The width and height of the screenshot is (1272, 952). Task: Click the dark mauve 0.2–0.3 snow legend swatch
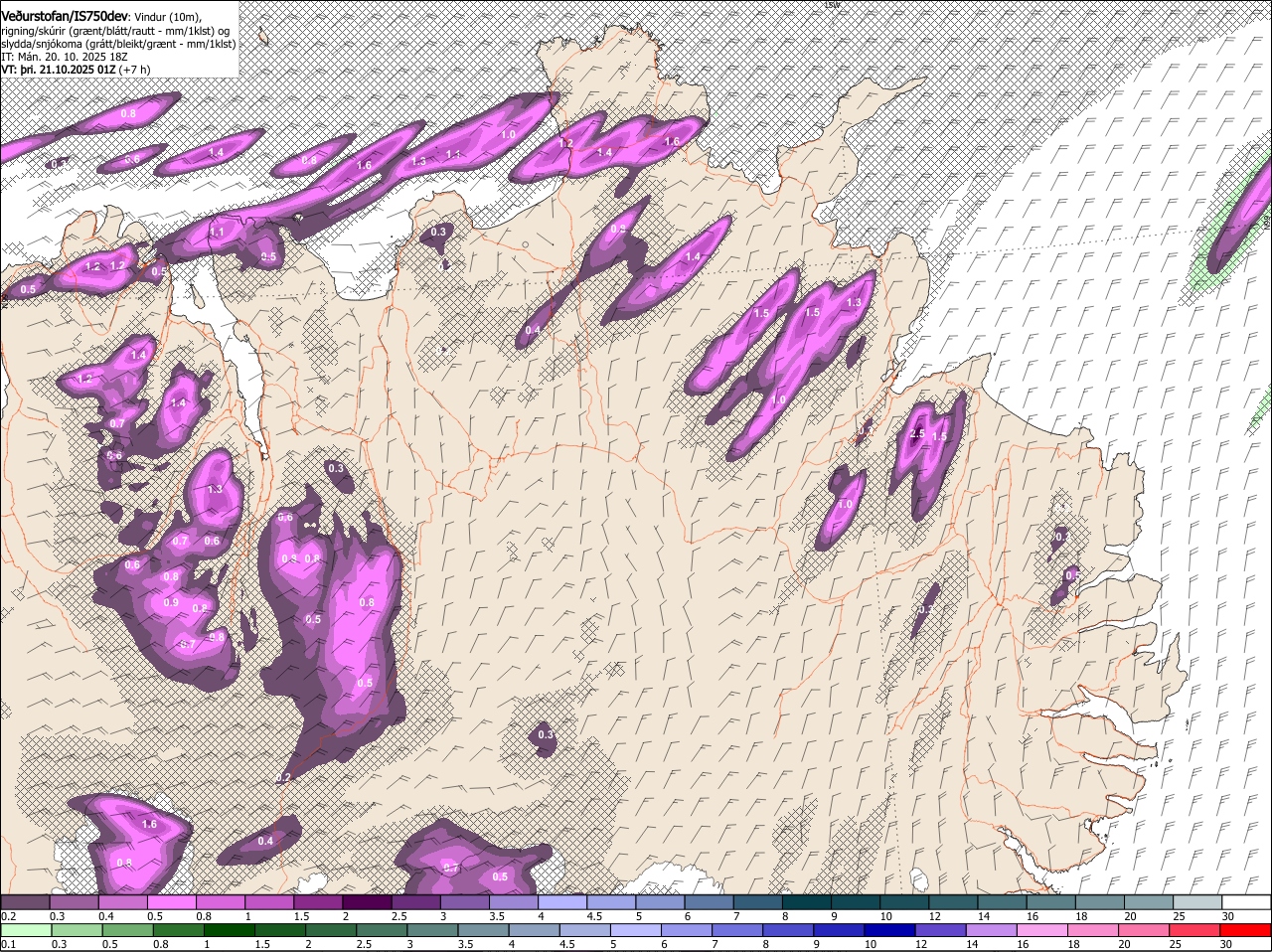[x=25, y=902]
